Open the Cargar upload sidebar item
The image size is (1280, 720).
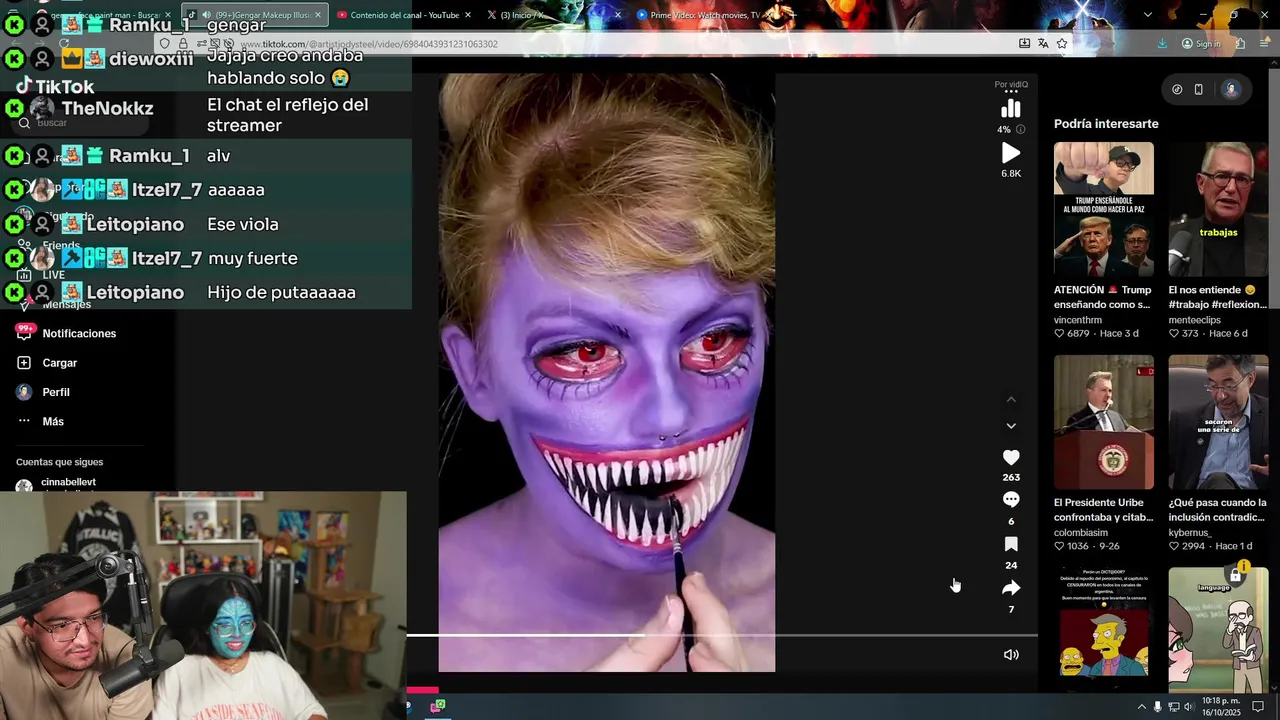(59, 363)
